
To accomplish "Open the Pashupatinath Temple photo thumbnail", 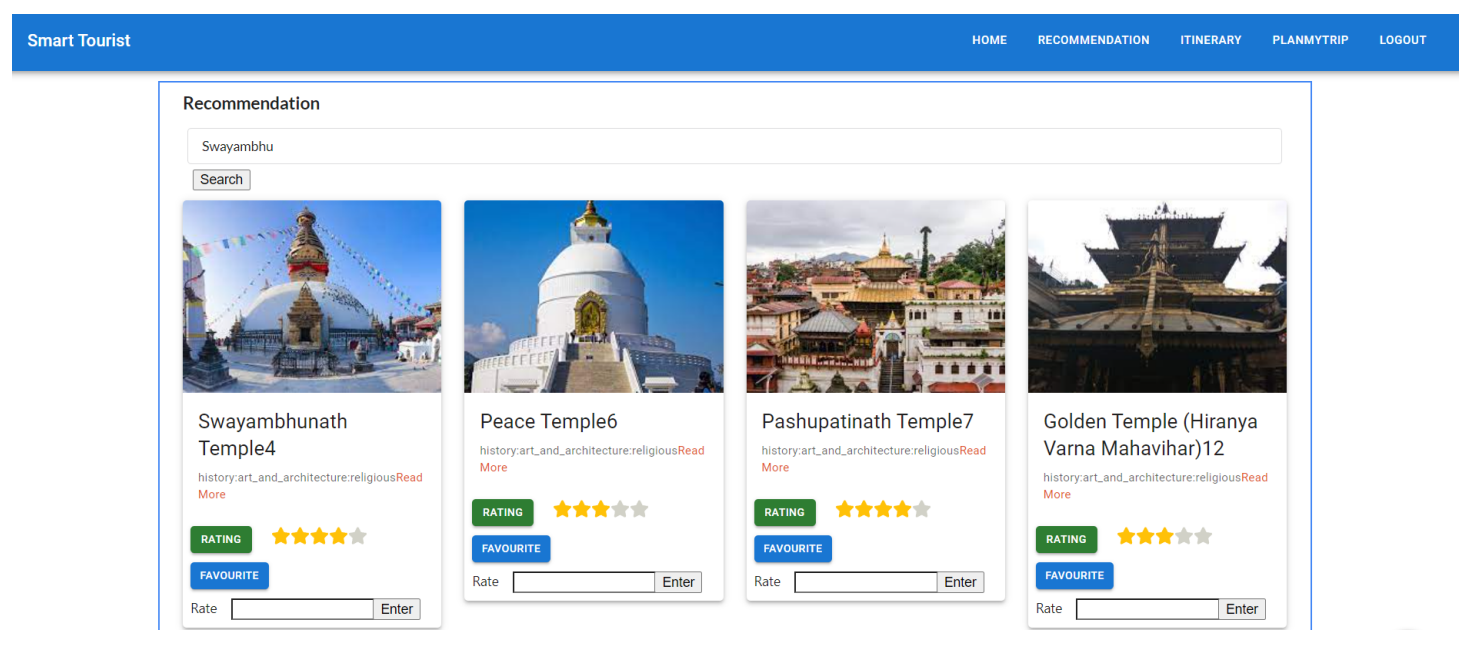I will tap(875, 296).
